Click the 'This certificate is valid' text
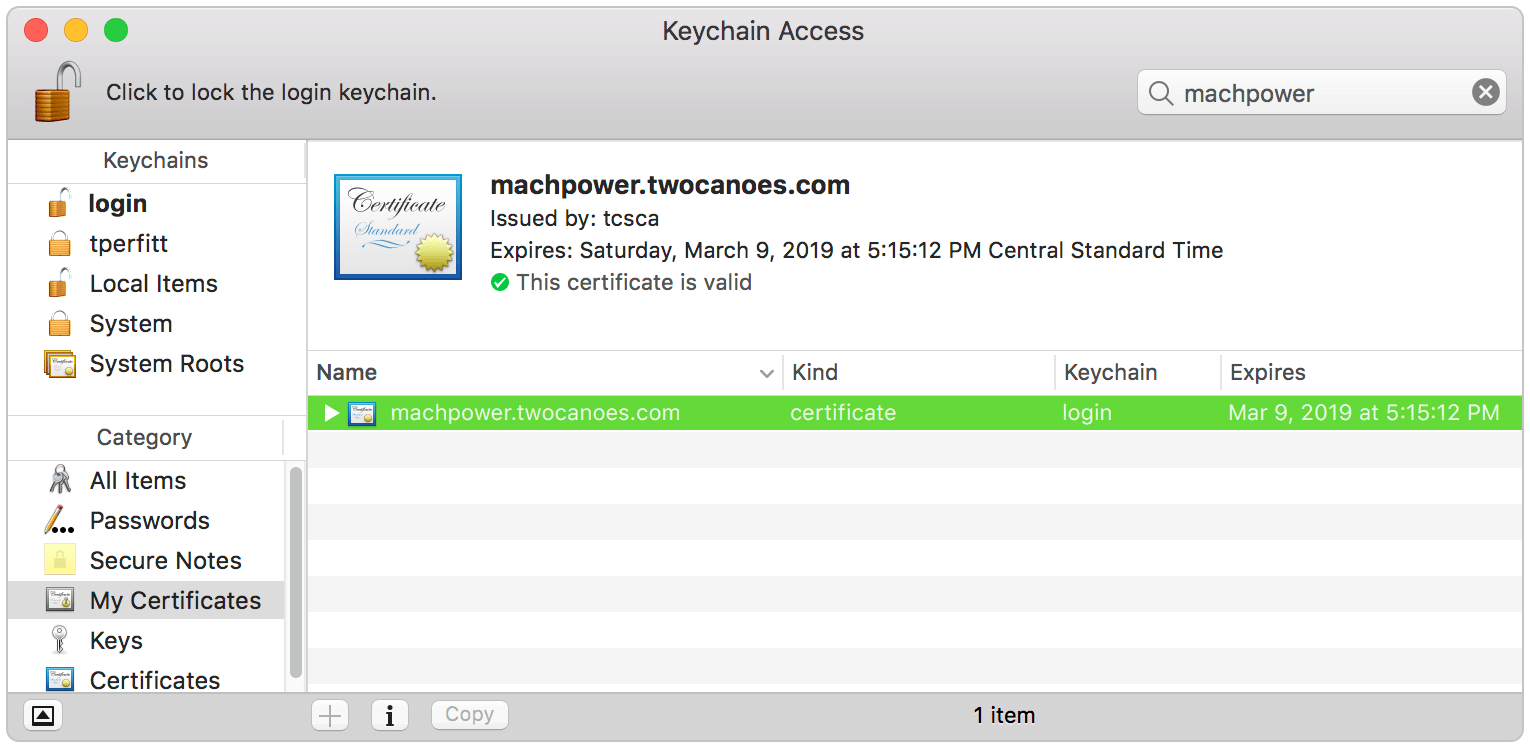 [x=634, y=283]
